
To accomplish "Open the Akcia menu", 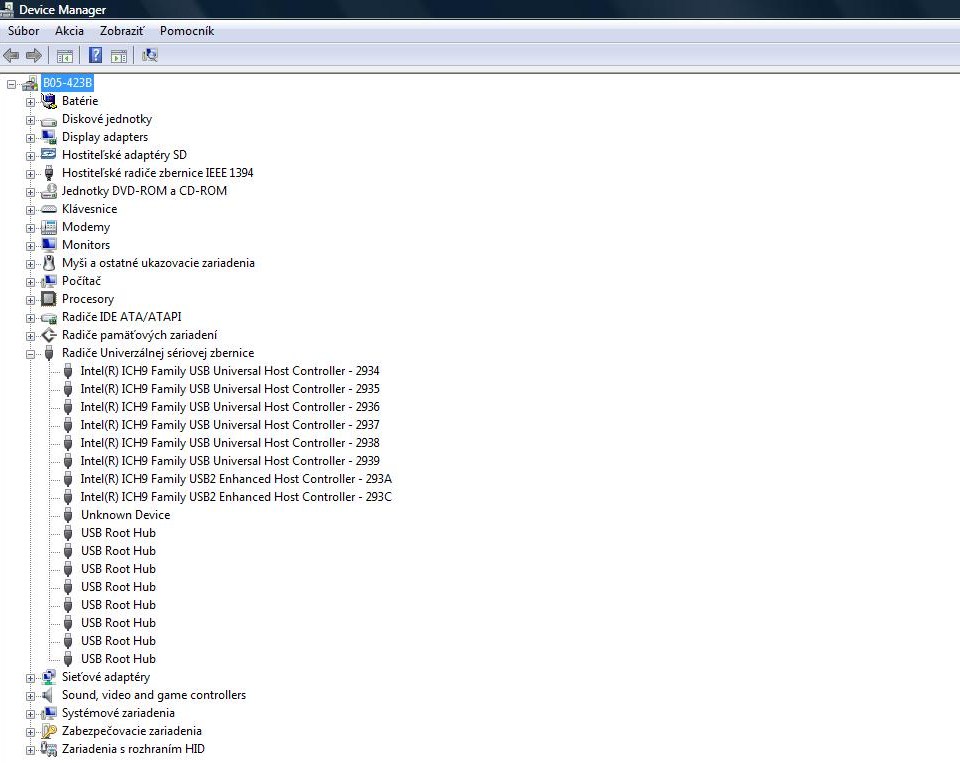I will coord(69,31).
